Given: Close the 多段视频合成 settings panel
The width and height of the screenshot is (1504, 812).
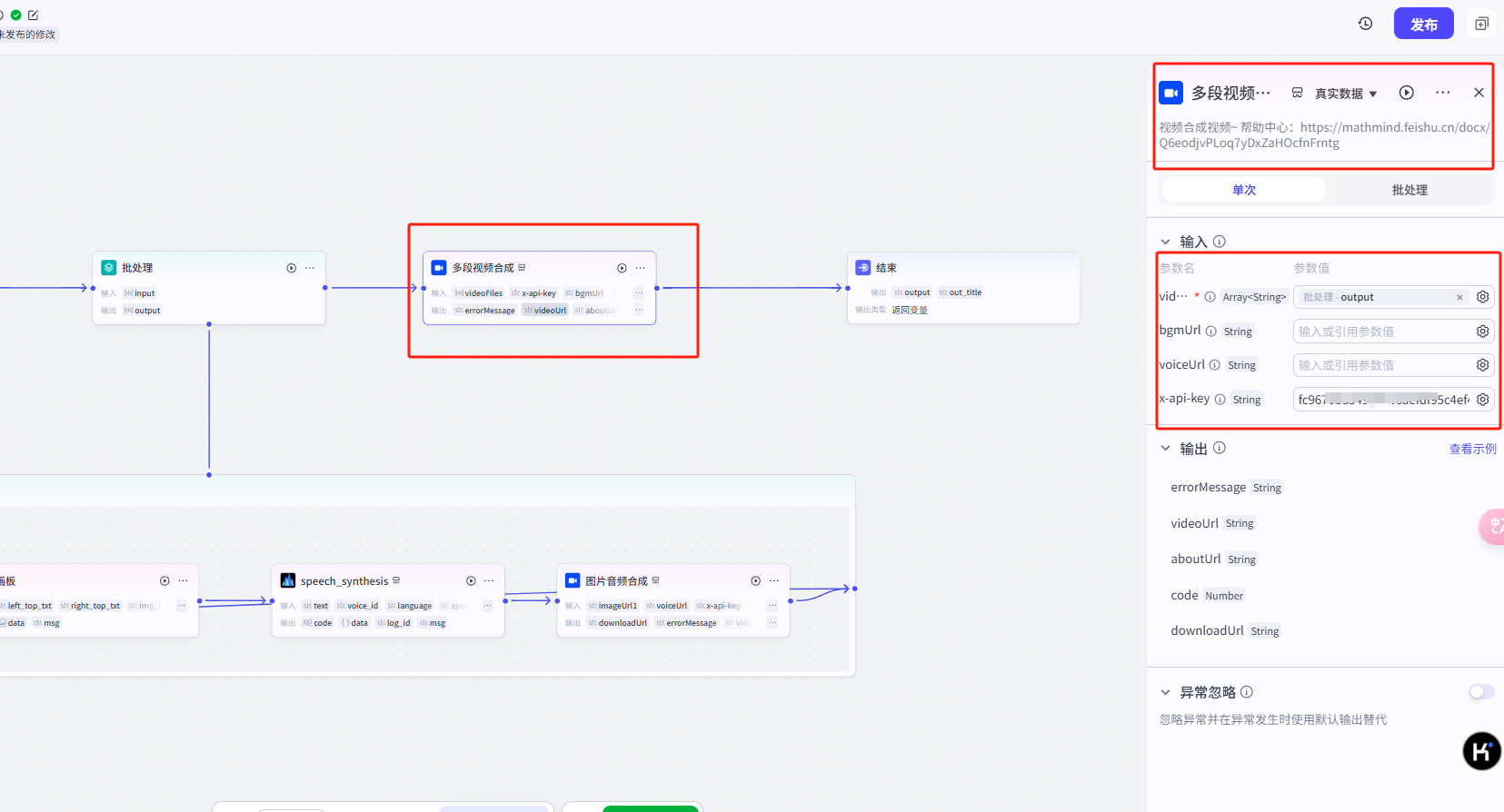Looking at the screenshot, I should [x=1479, y=93].
